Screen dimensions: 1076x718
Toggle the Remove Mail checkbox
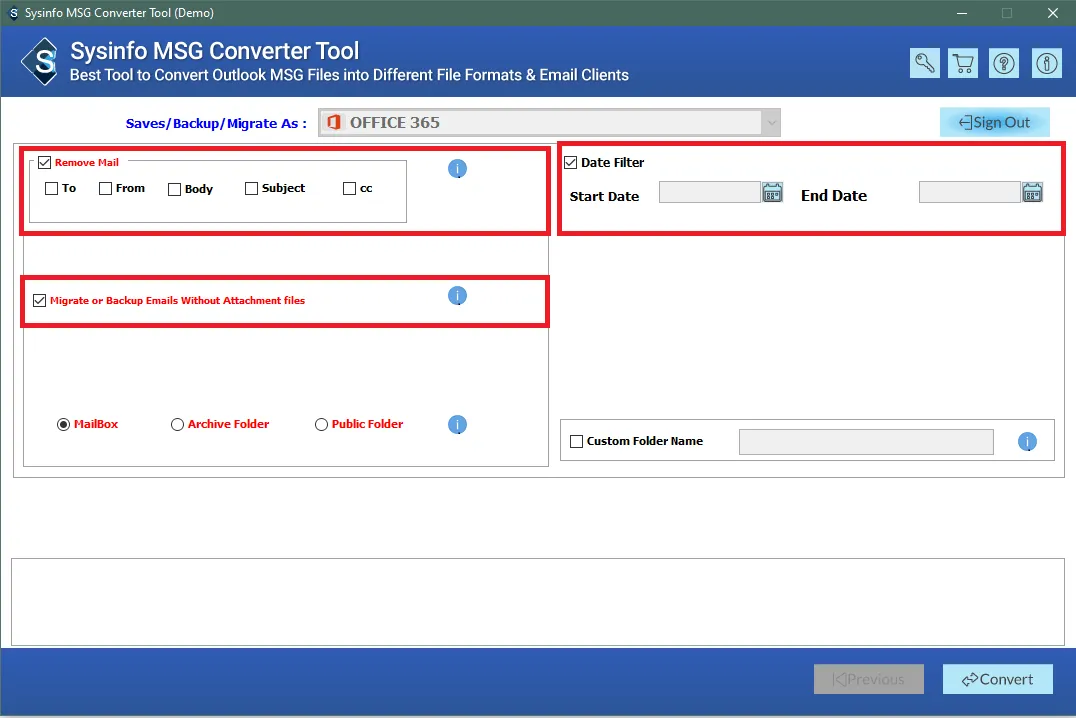coord(45,163)
